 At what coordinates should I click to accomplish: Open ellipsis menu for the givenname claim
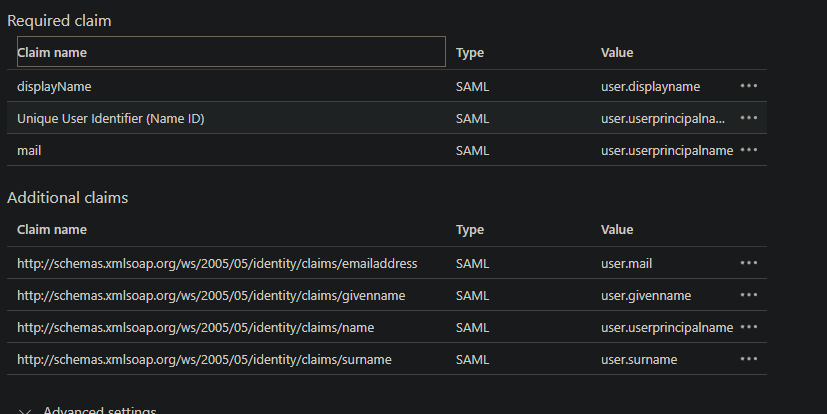point(748,295)
